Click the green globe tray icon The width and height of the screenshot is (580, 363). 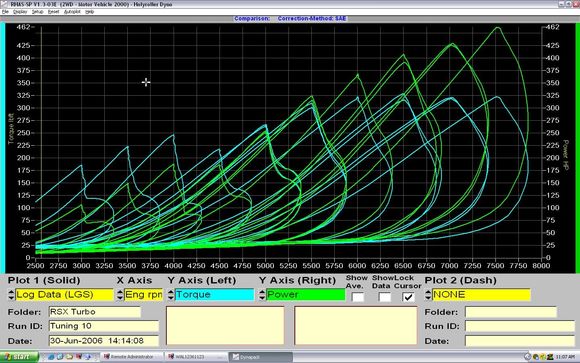click(536, 357)
